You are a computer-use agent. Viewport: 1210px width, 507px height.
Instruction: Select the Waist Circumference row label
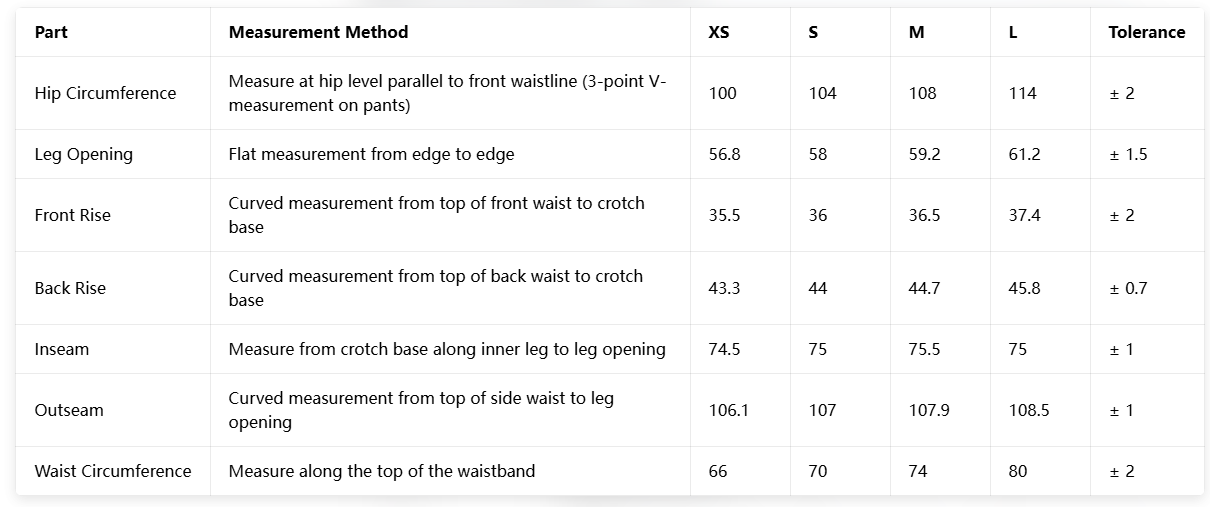coord(113,471)
